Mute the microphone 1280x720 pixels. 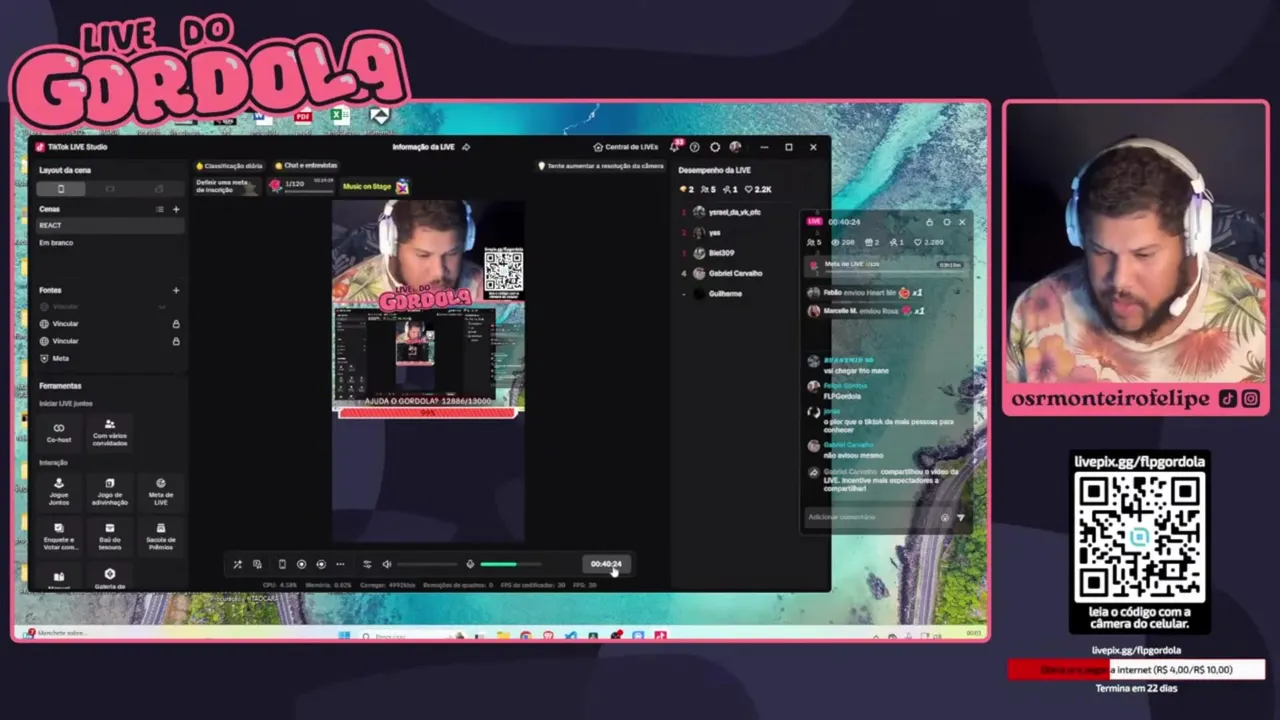pos(470,564)
